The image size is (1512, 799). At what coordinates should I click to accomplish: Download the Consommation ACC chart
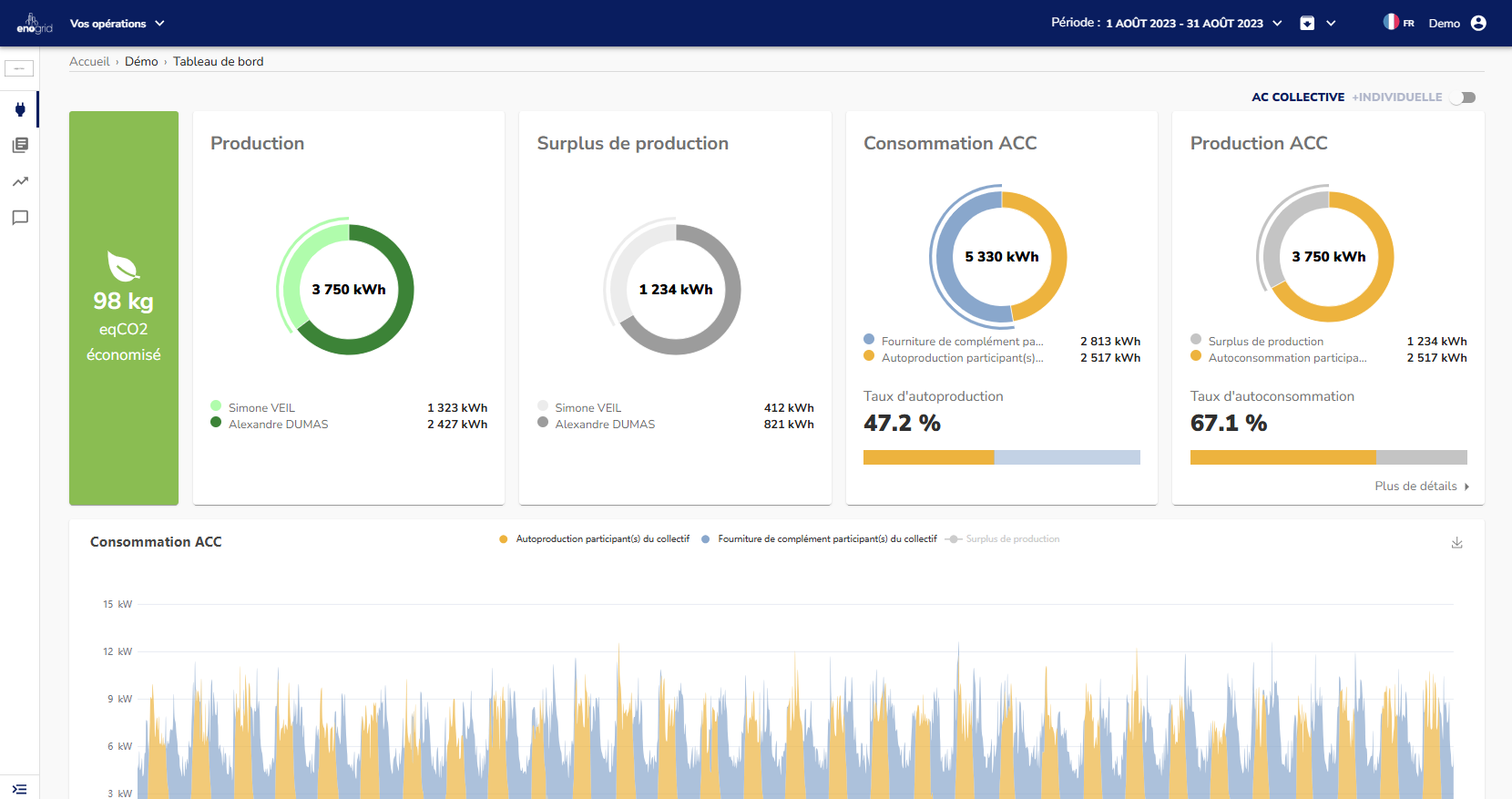click(x=1456, y=542)
